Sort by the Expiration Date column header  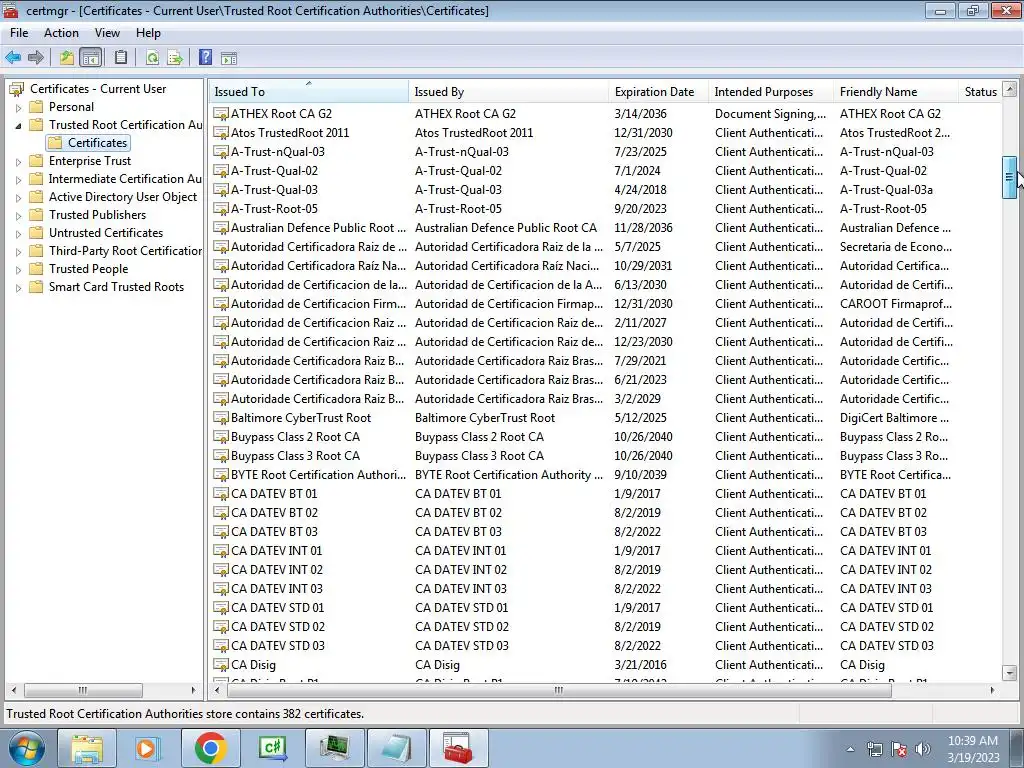[659, 91]
